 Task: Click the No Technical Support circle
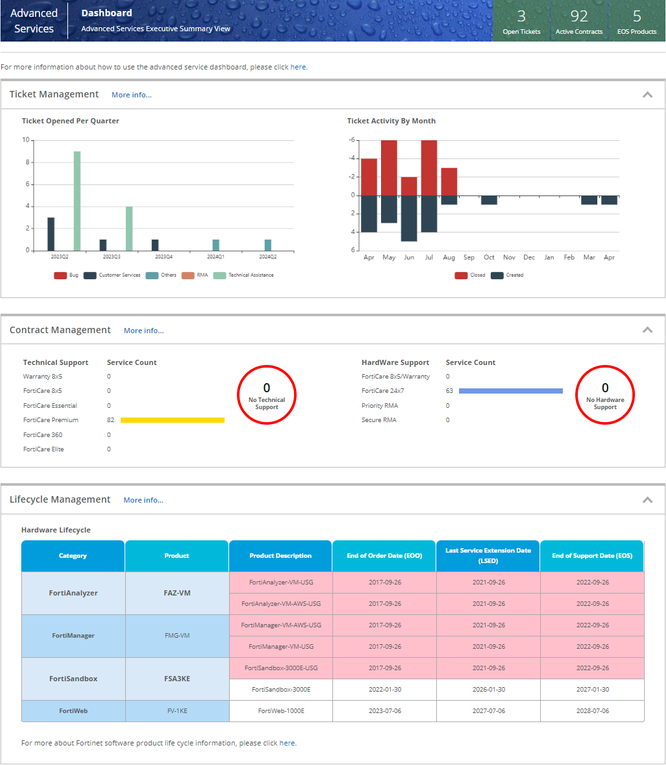pos(266,395)
